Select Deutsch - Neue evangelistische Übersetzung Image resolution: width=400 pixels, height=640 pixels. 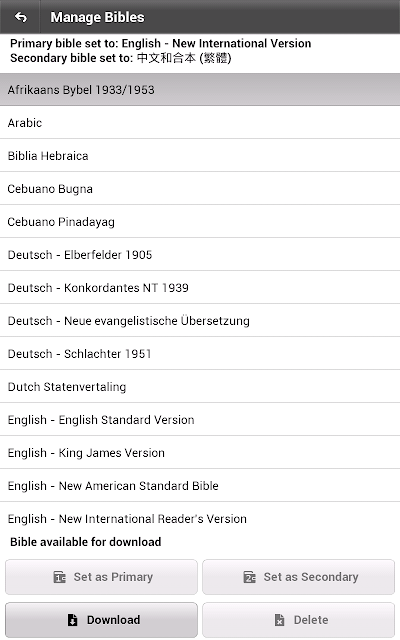(200, 321)
